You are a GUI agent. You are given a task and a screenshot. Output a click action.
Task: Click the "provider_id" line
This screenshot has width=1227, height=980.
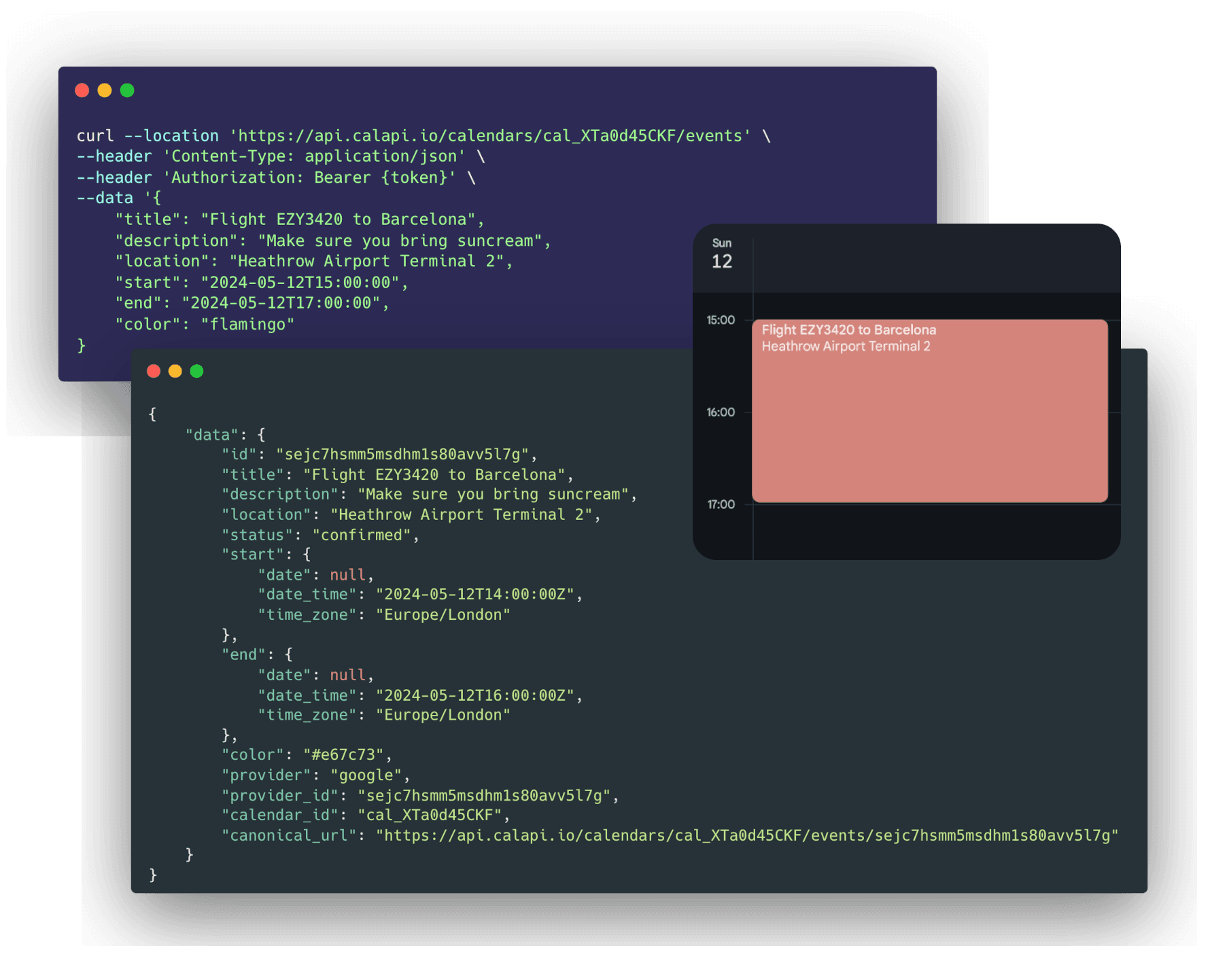coord(420,796)
